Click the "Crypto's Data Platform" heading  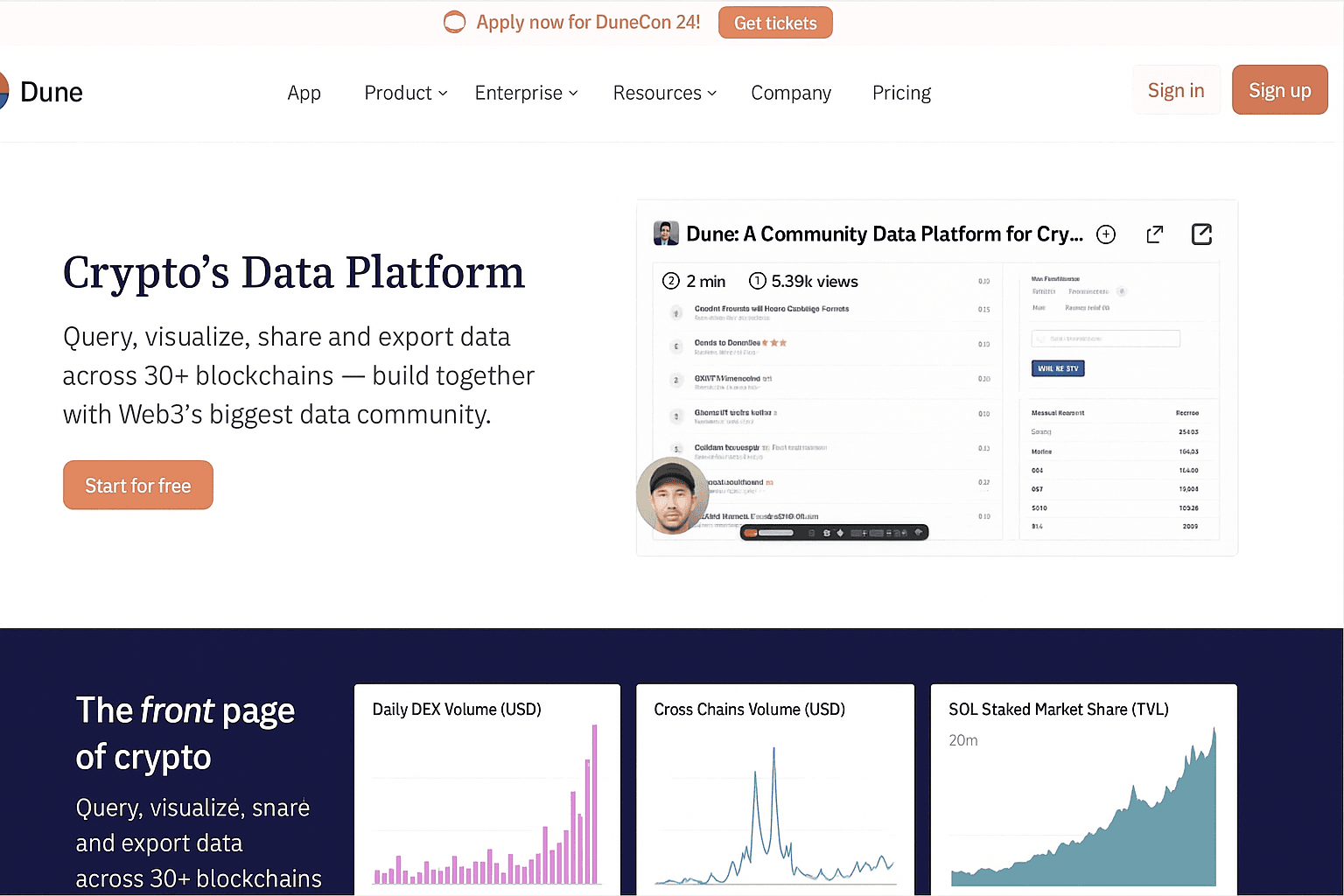(294, 272)
